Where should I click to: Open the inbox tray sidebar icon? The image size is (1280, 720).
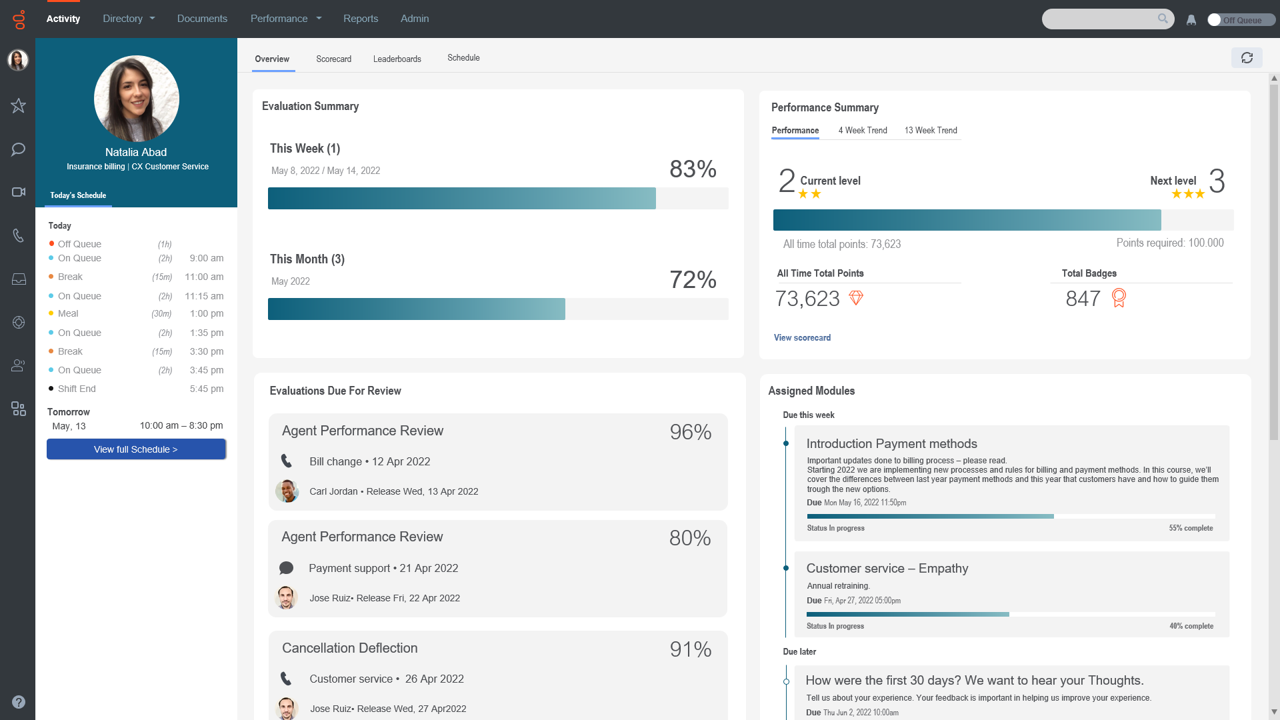pos(18,280)
